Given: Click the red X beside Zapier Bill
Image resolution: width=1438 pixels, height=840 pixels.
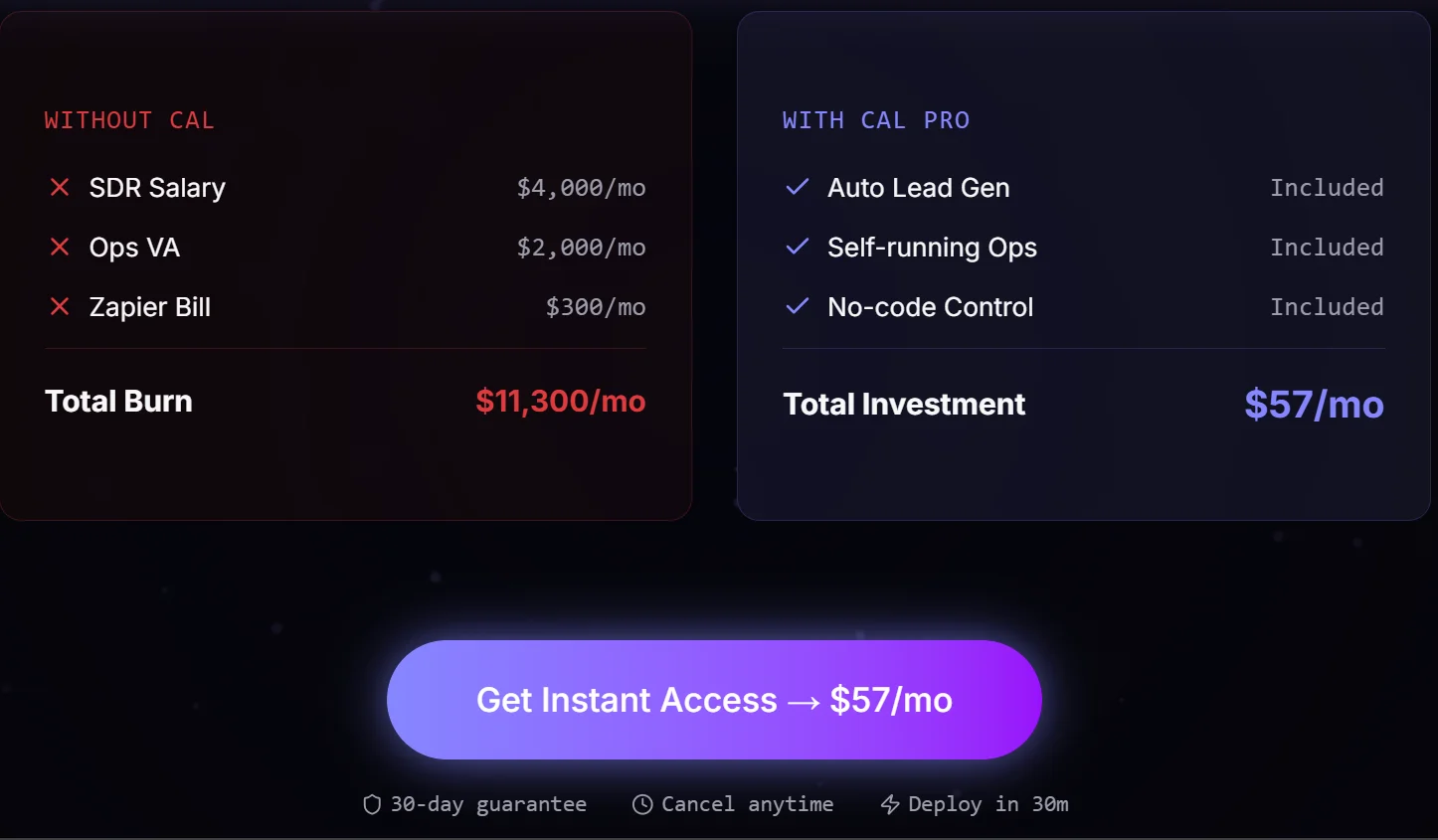Looking at the screenshot, I should 60,306.
